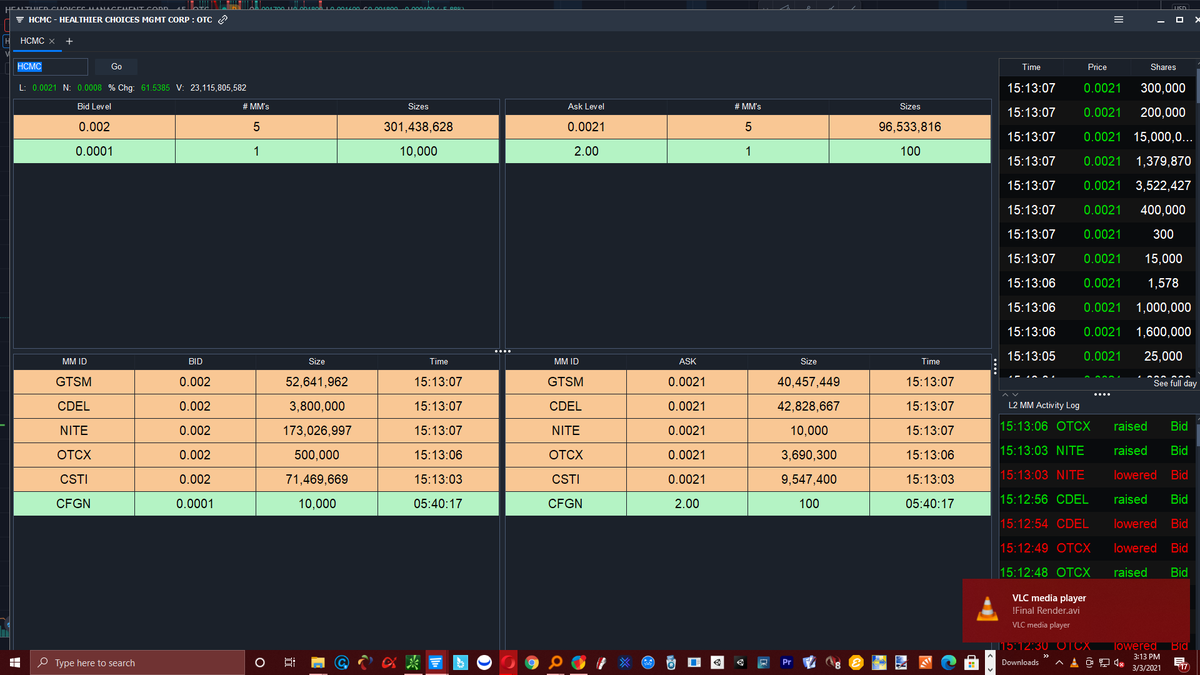
Task: Click L2 MM Activity Log header
Action: [1043, 405]
